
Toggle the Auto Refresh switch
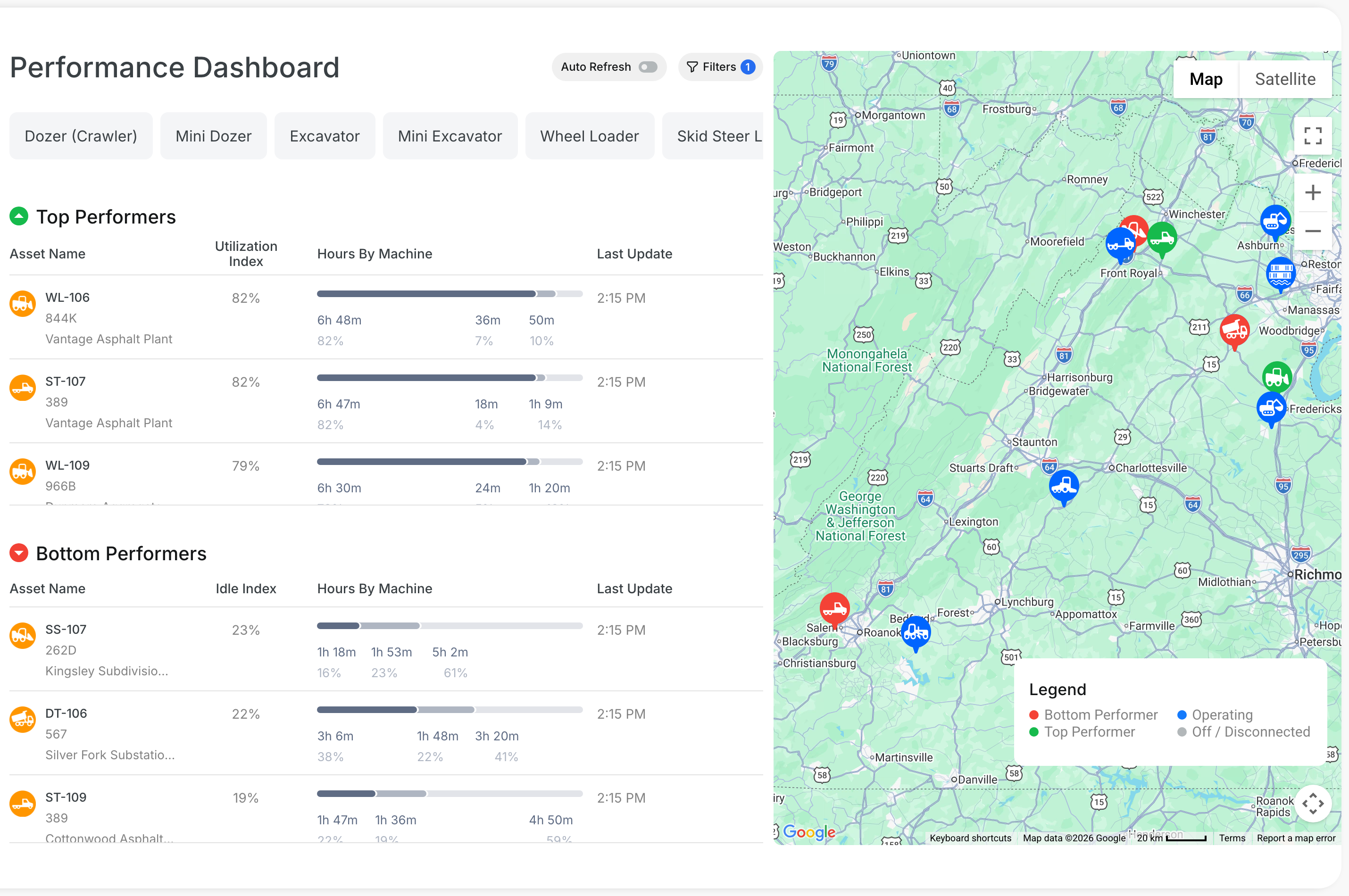648,67
